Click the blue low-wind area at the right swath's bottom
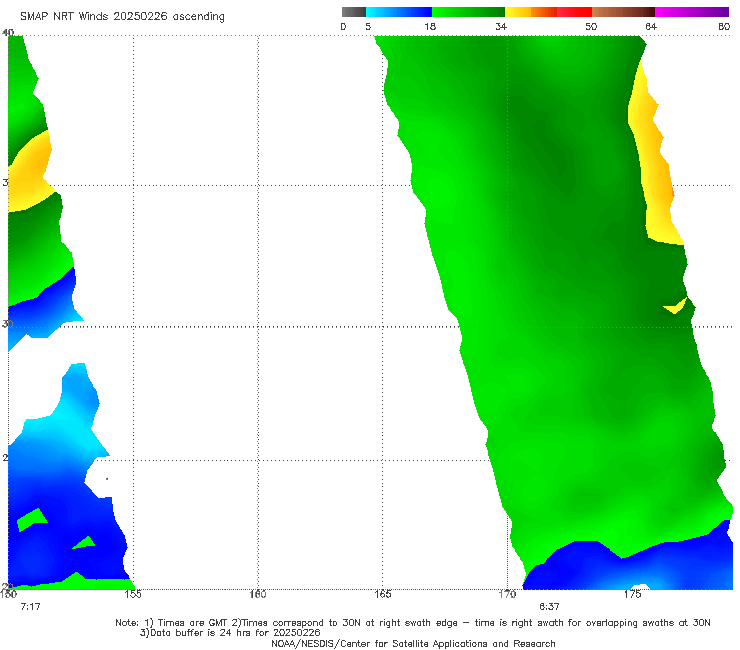The image size is (740, 650). pyautogui.click(x=632, y=569)
